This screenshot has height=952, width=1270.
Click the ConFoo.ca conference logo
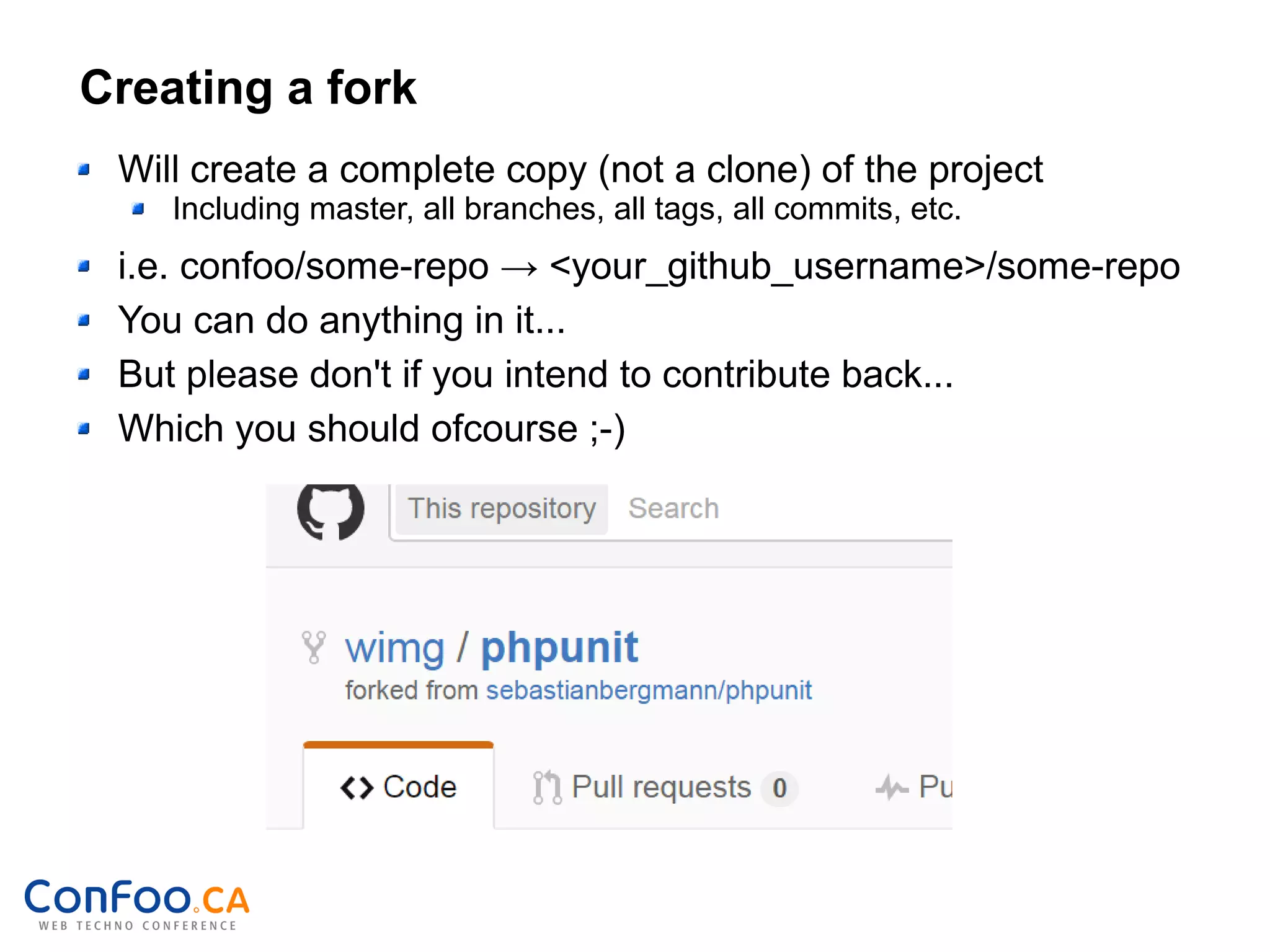[x=137, y=905]
